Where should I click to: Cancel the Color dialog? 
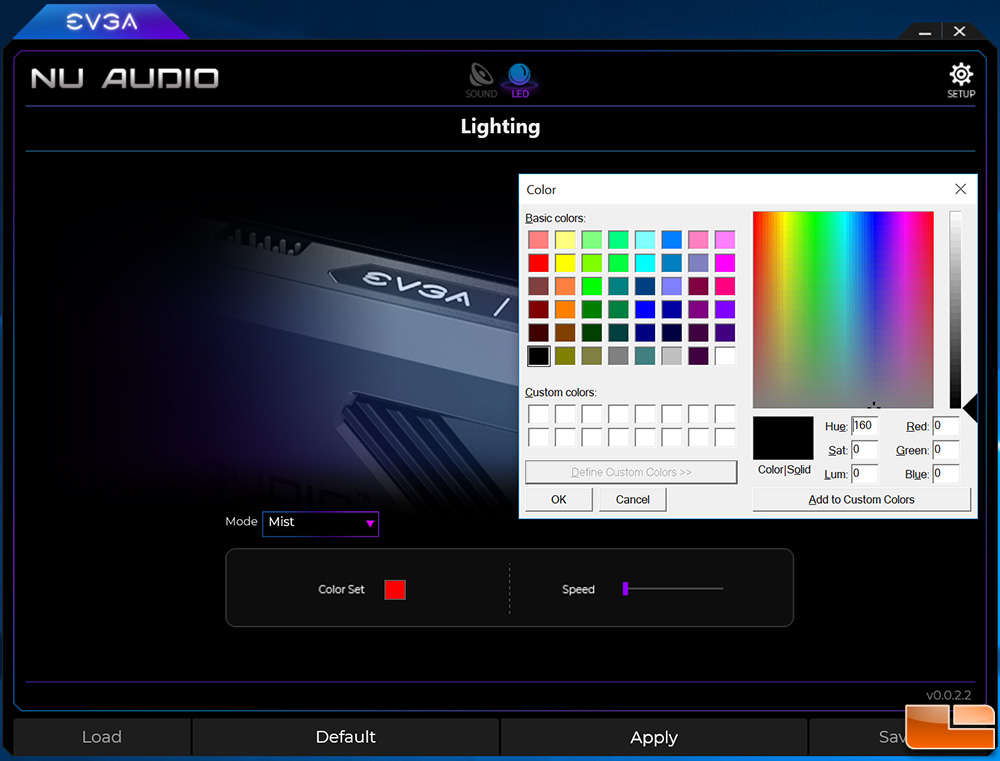coord(633,499)
